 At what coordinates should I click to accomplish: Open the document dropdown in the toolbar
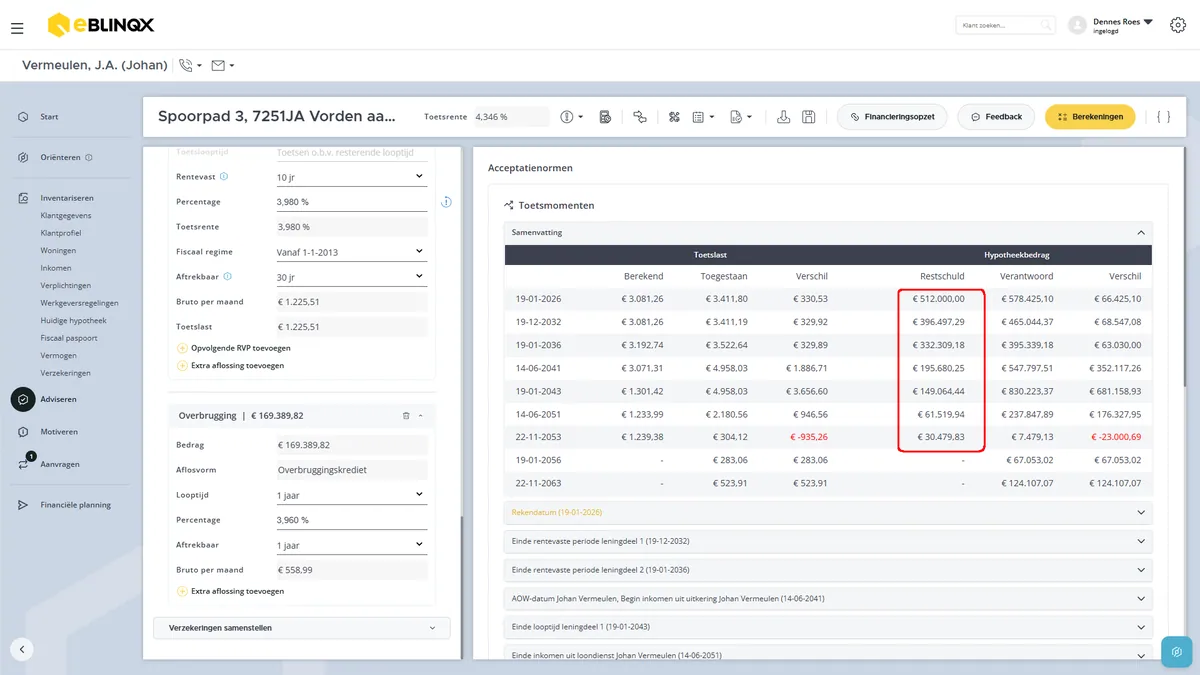click(x=741, y=117)
